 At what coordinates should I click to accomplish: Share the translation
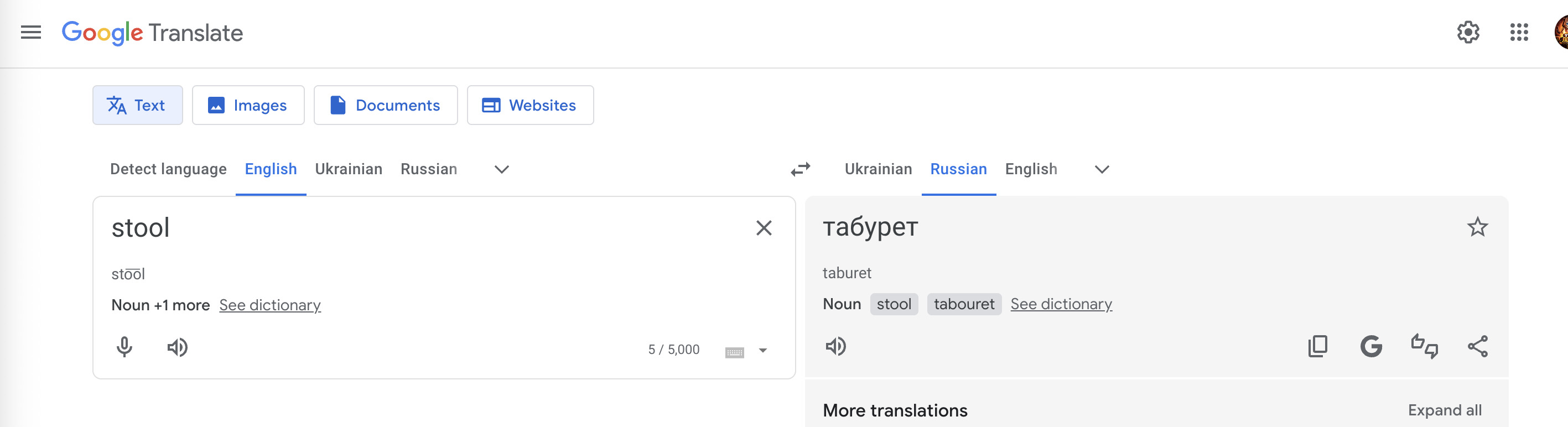coord(1477,346)
